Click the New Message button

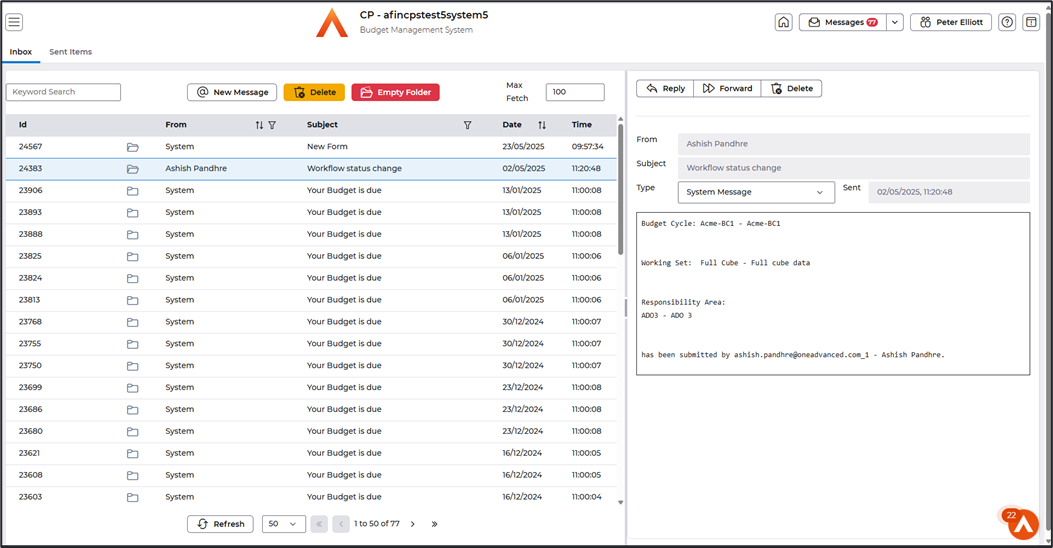[232, 92]
